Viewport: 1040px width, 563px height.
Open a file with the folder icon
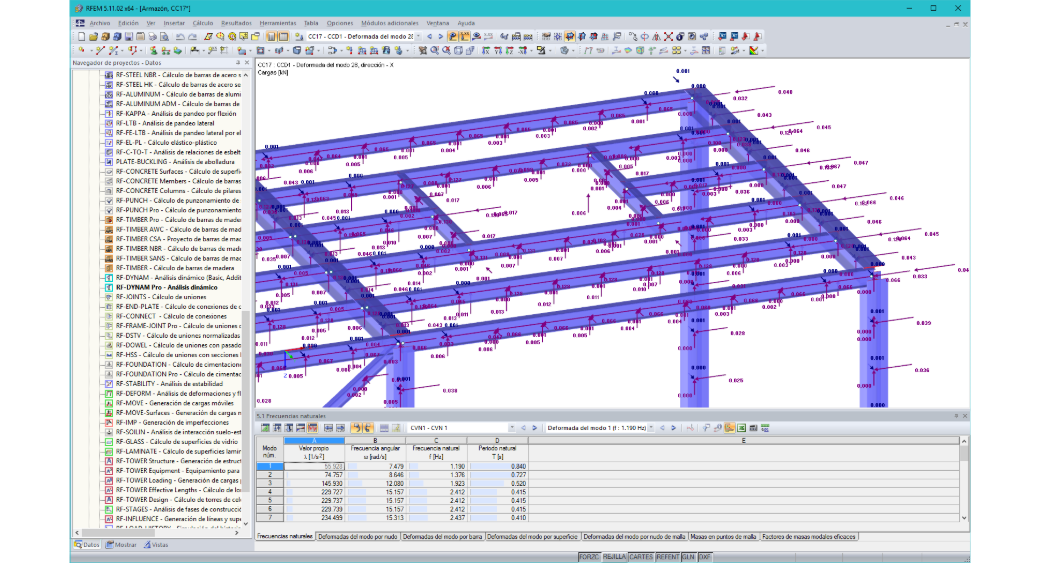click(x=94, y=36)
